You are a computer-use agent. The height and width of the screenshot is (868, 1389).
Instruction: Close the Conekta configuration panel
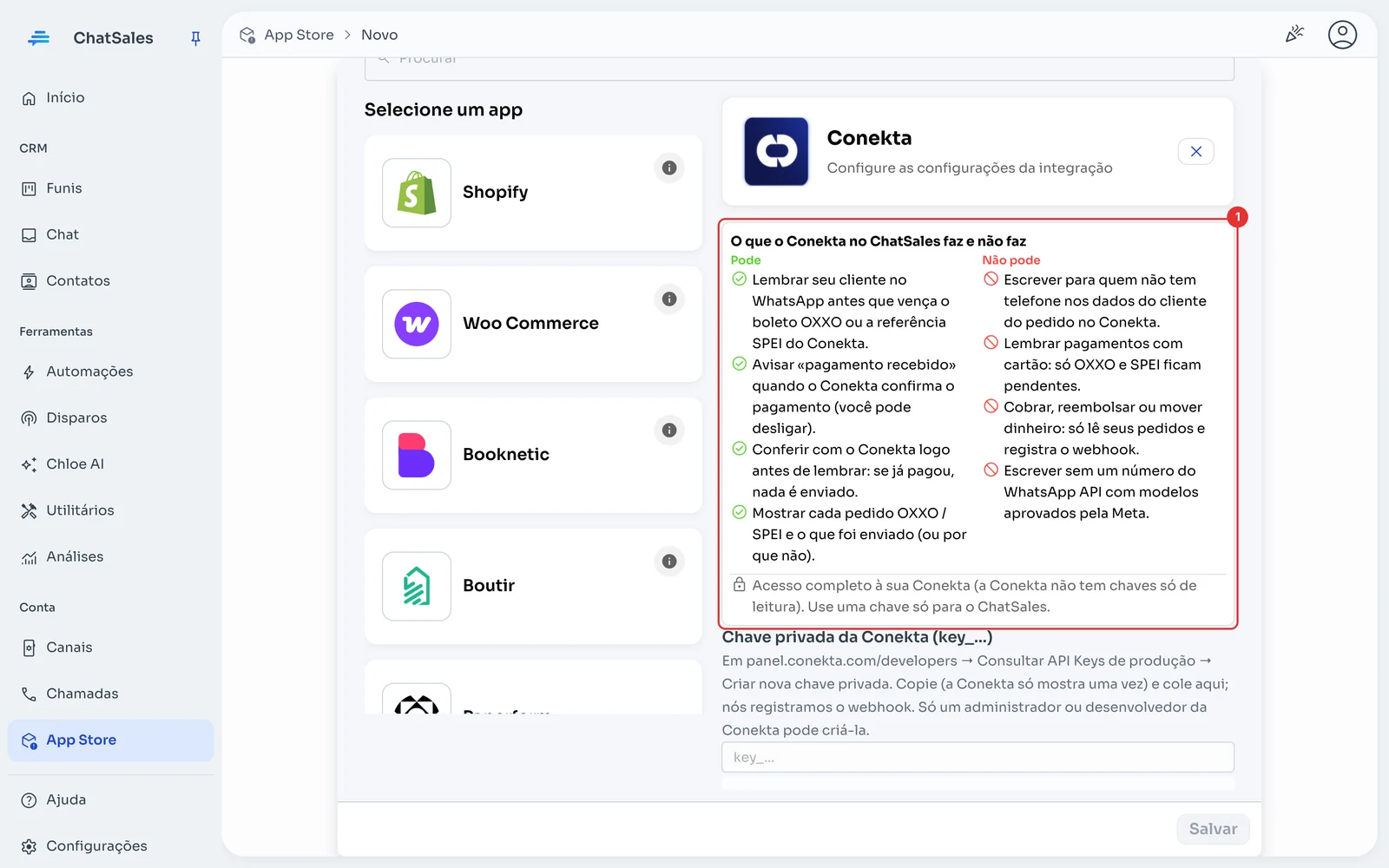pos(1195,151)
